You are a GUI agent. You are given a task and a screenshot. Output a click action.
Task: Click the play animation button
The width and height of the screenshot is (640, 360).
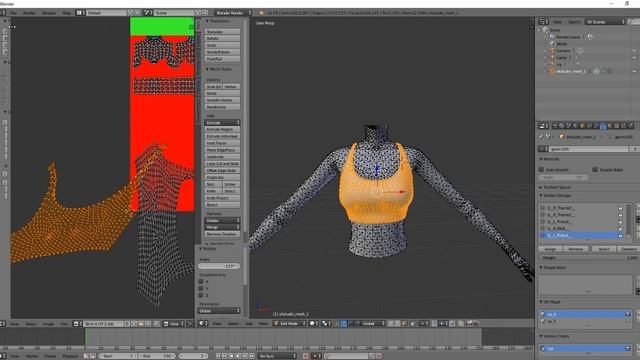point(238,356)
